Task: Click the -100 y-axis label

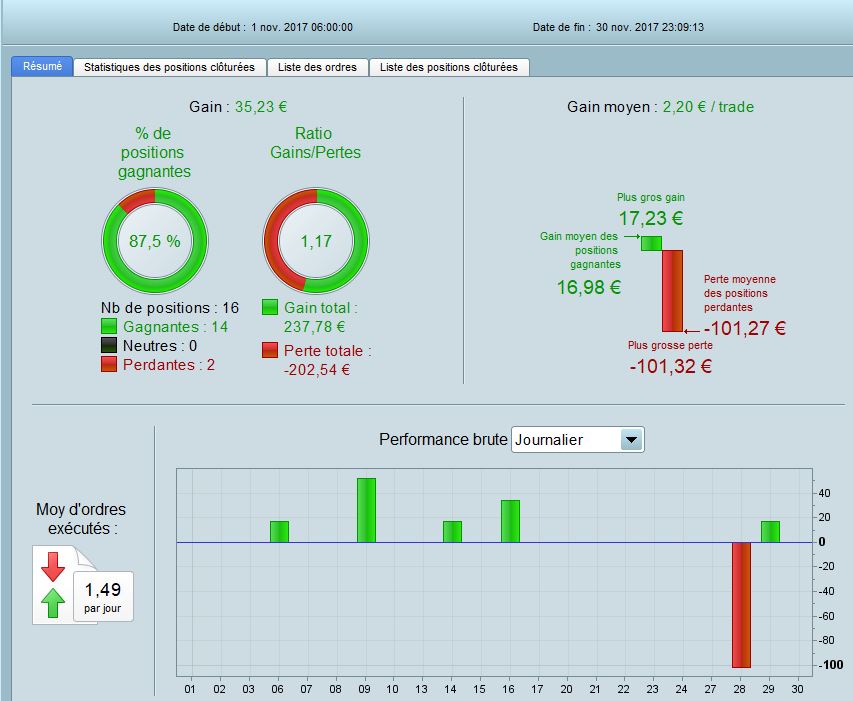Action: pos(832,665)
